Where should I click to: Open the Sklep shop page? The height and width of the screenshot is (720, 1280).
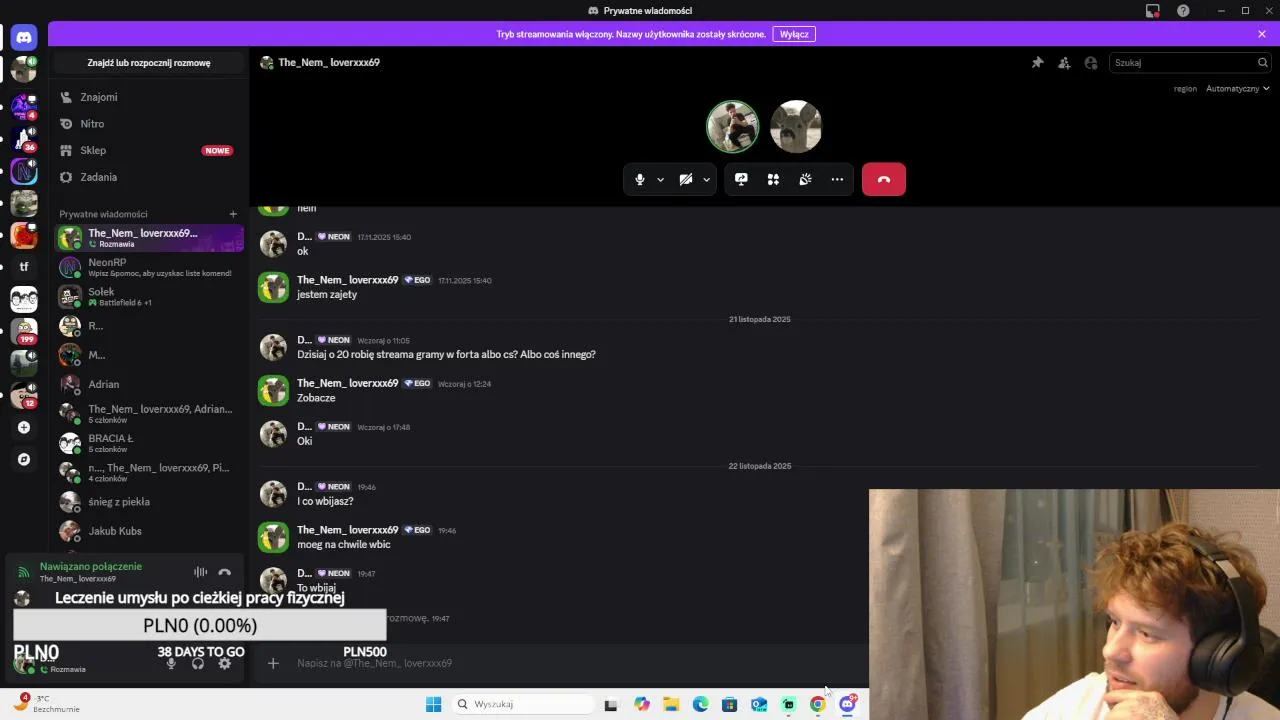pyautogui.click(x=149, y=150)
